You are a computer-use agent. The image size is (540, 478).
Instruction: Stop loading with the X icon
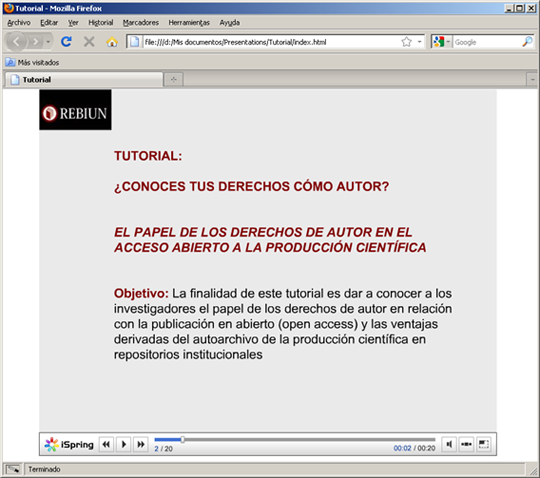[x=89, y=42]
